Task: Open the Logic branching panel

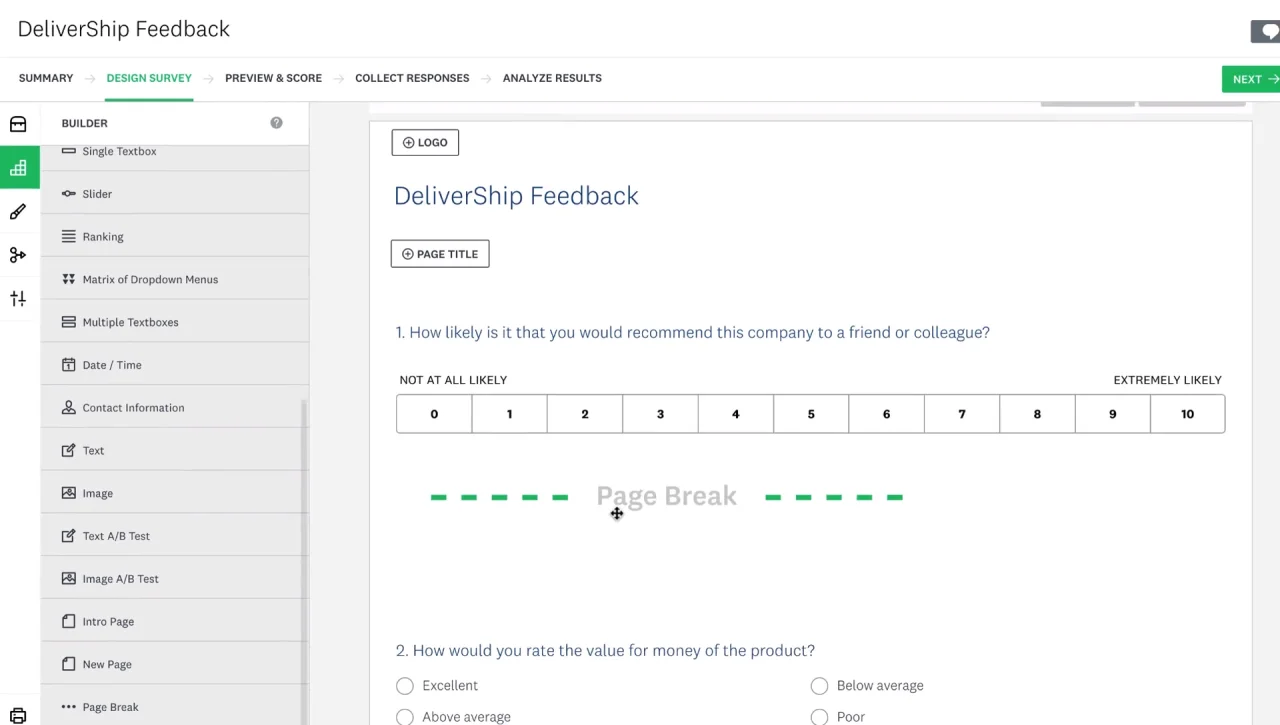Action: click(18, 254)
